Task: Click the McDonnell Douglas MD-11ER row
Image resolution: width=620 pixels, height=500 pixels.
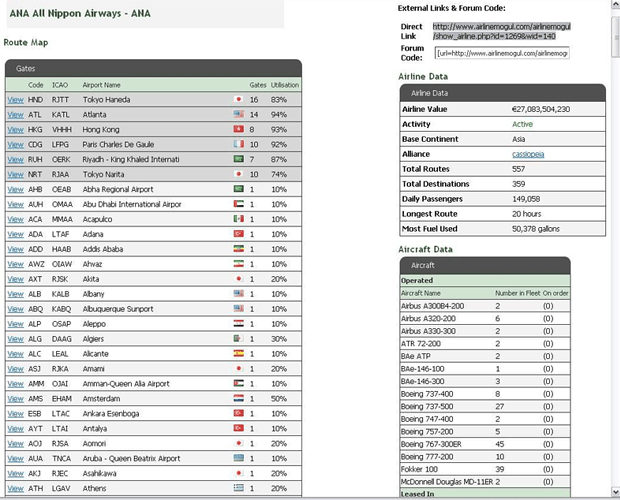Action: (485, 482)
